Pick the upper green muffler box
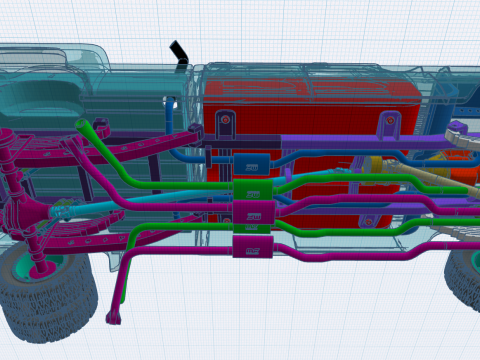Viewport: 480px width, 360px height. click(x=253, y=190)
